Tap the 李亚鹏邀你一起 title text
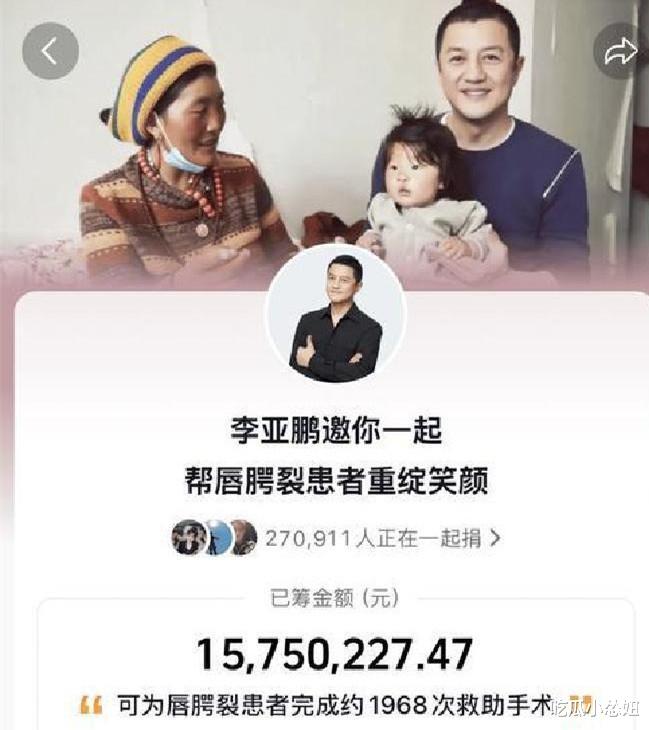 click(x=336, y=430)
